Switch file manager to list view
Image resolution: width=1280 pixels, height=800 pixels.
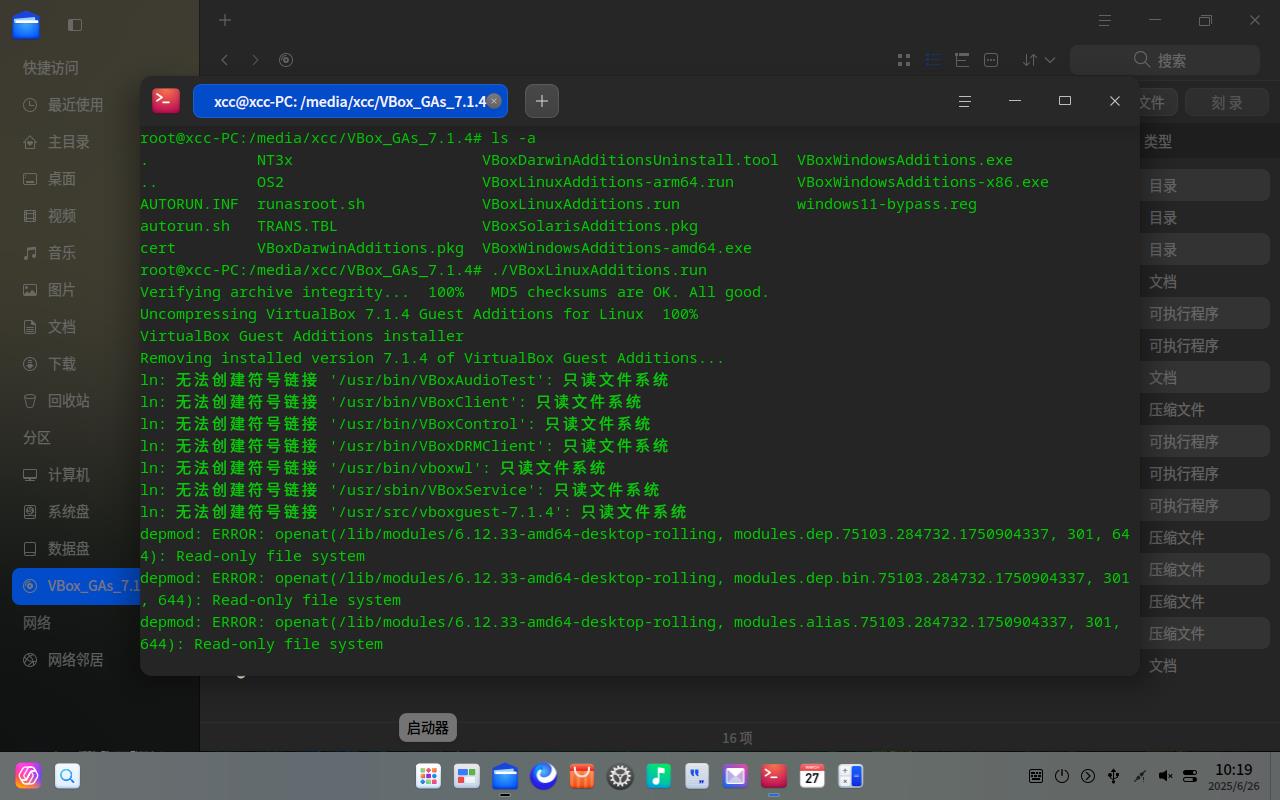click(933, 60)
